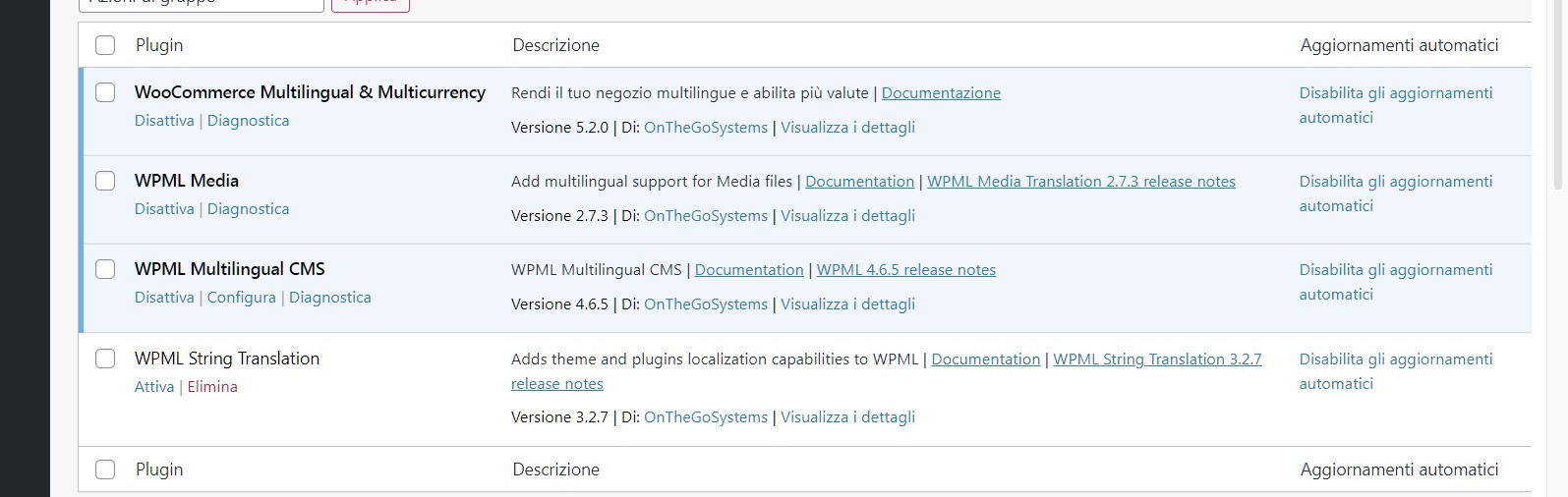Disable automatic updates for WPML Multilingual CMS
Image resolution: width=1568 pixels, height=497 pixels.
[1396, 281]
